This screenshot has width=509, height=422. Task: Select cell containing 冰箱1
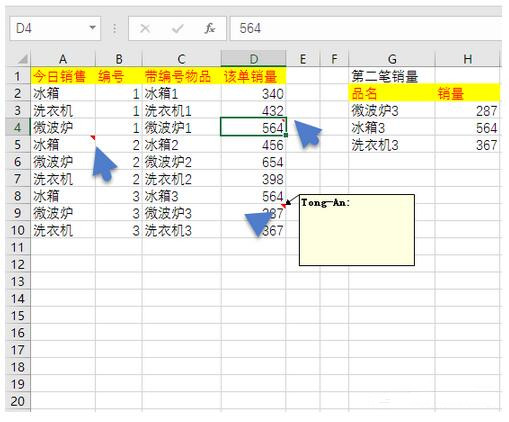(x=181, y=93)
